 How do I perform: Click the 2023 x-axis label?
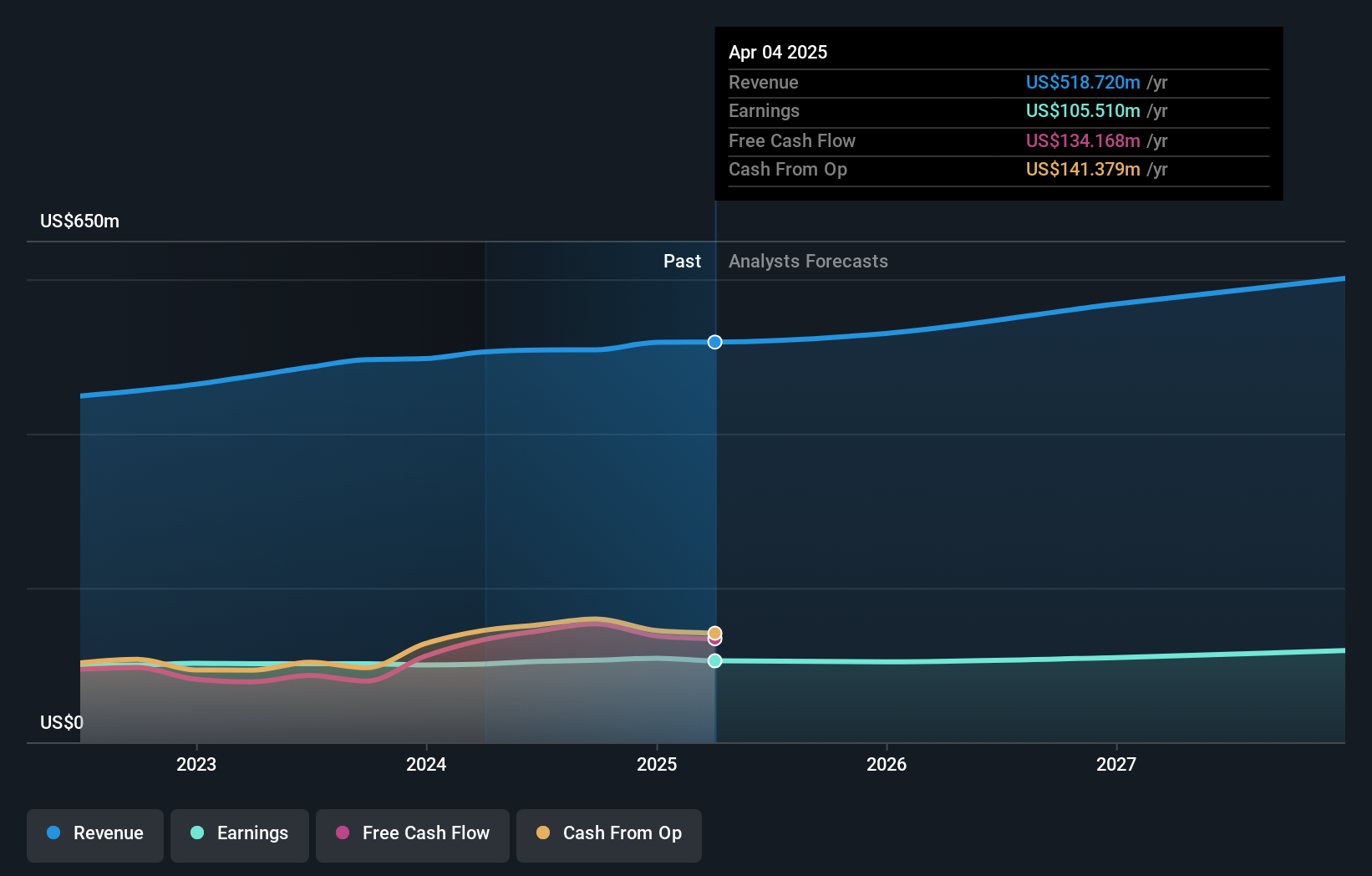coord(196,764)
